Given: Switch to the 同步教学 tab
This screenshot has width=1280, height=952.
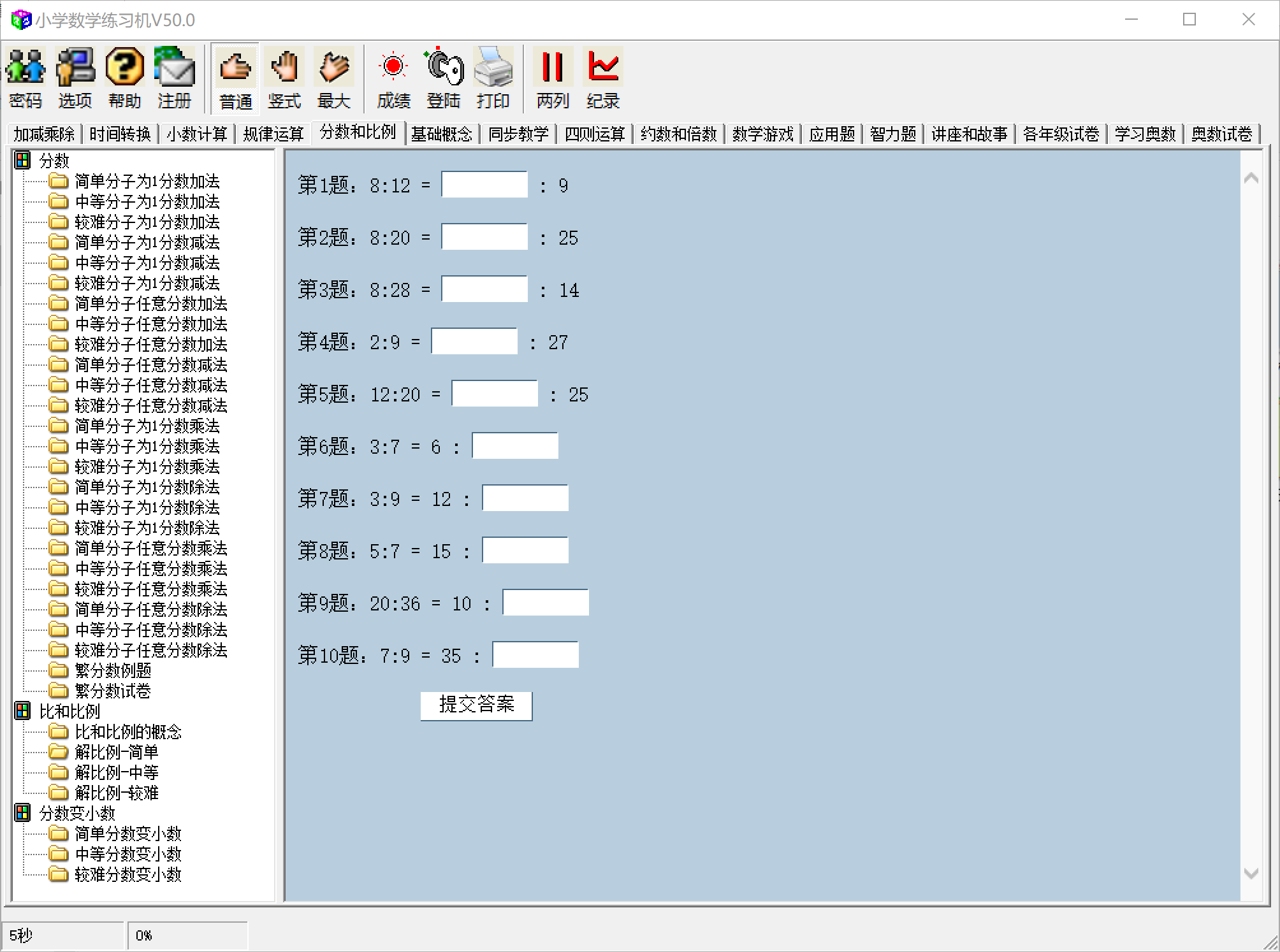Looking at the screenshot, I should click(518, 134).
